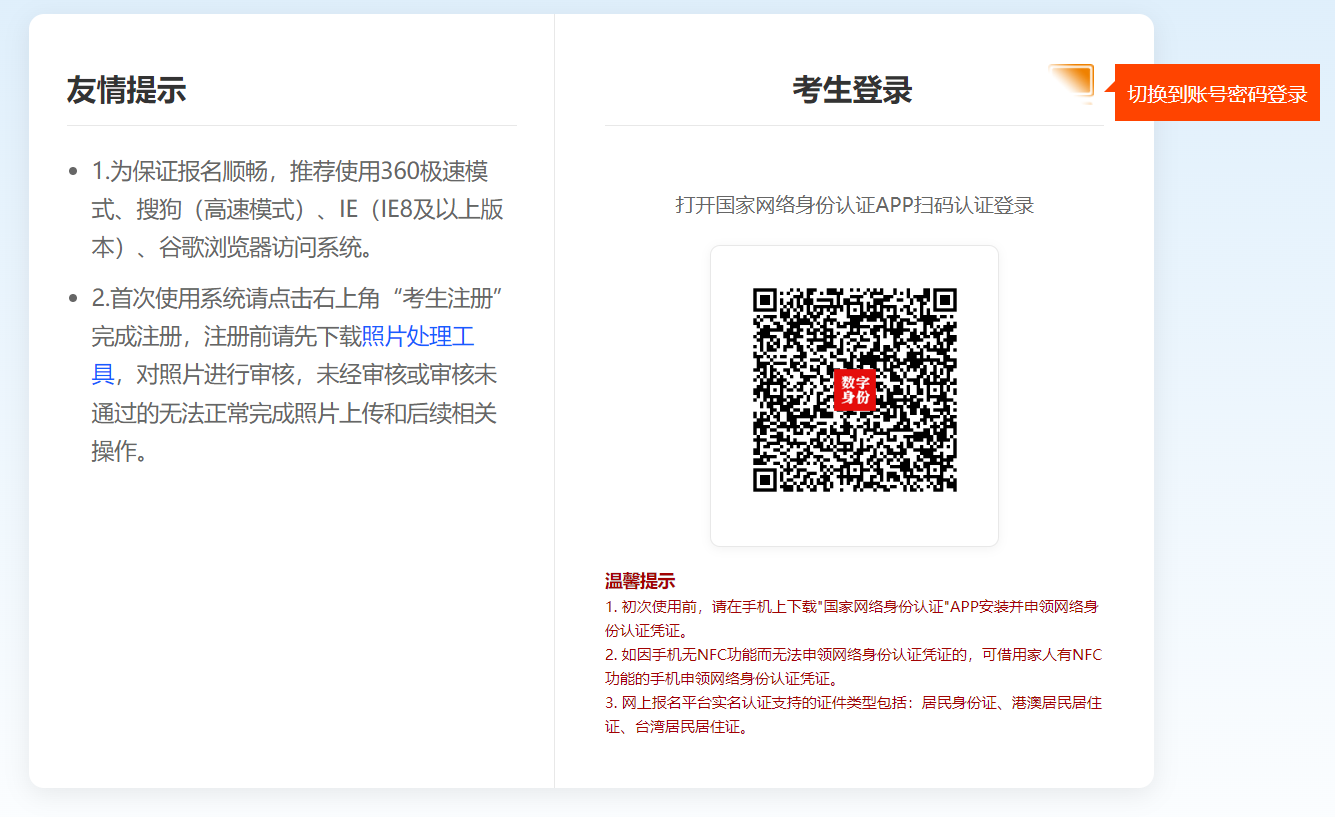Click the 打开国家网络身份认证APP扫码认证登录 instruction text
Viewport: 1335px width, 817px height.
point(854,205)
